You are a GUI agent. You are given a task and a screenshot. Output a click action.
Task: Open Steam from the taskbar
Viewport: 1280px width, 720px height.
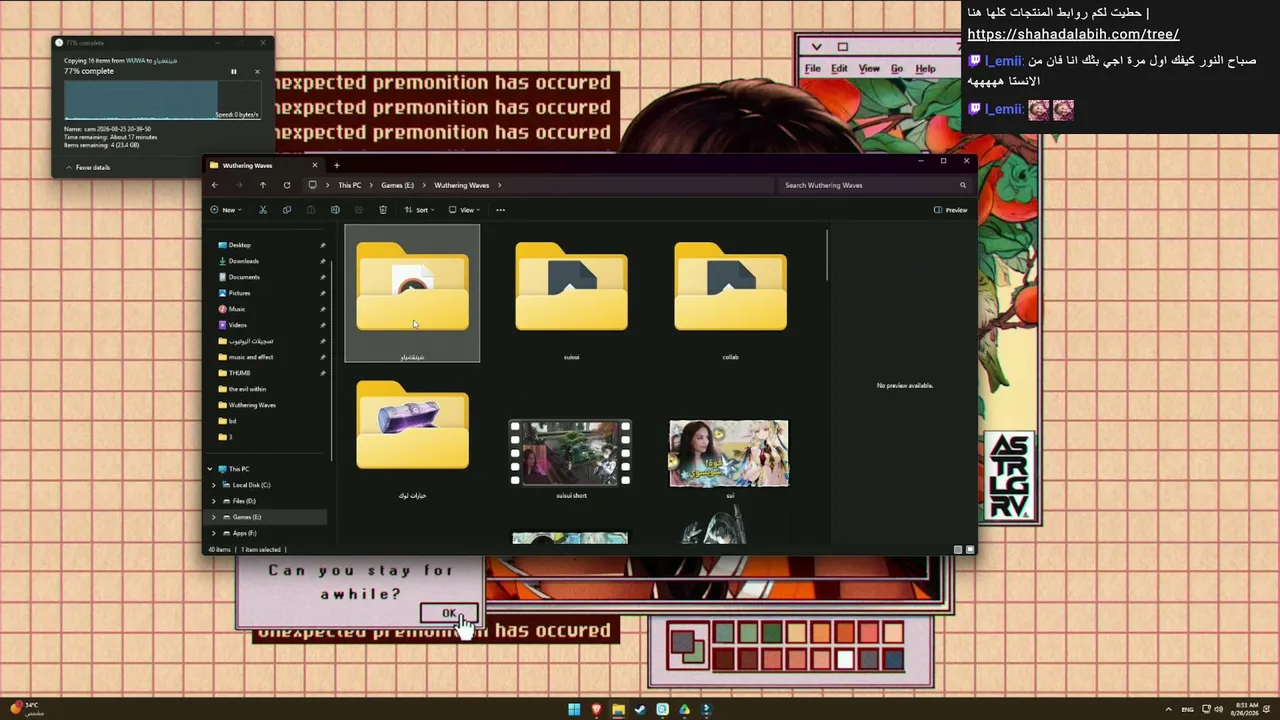640,710
